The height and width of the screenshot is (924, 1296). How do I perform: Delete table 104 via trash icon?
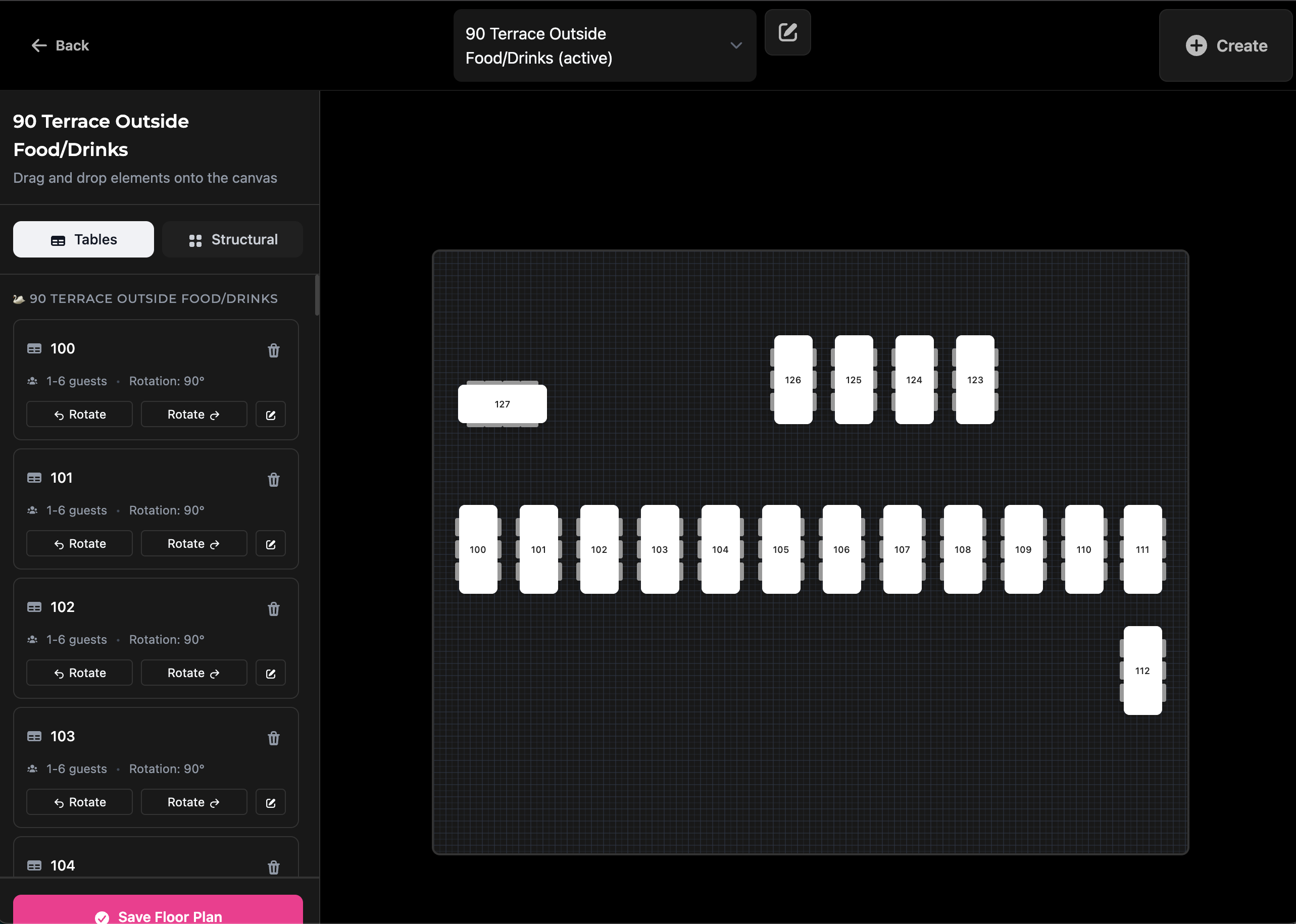[273, 866]
